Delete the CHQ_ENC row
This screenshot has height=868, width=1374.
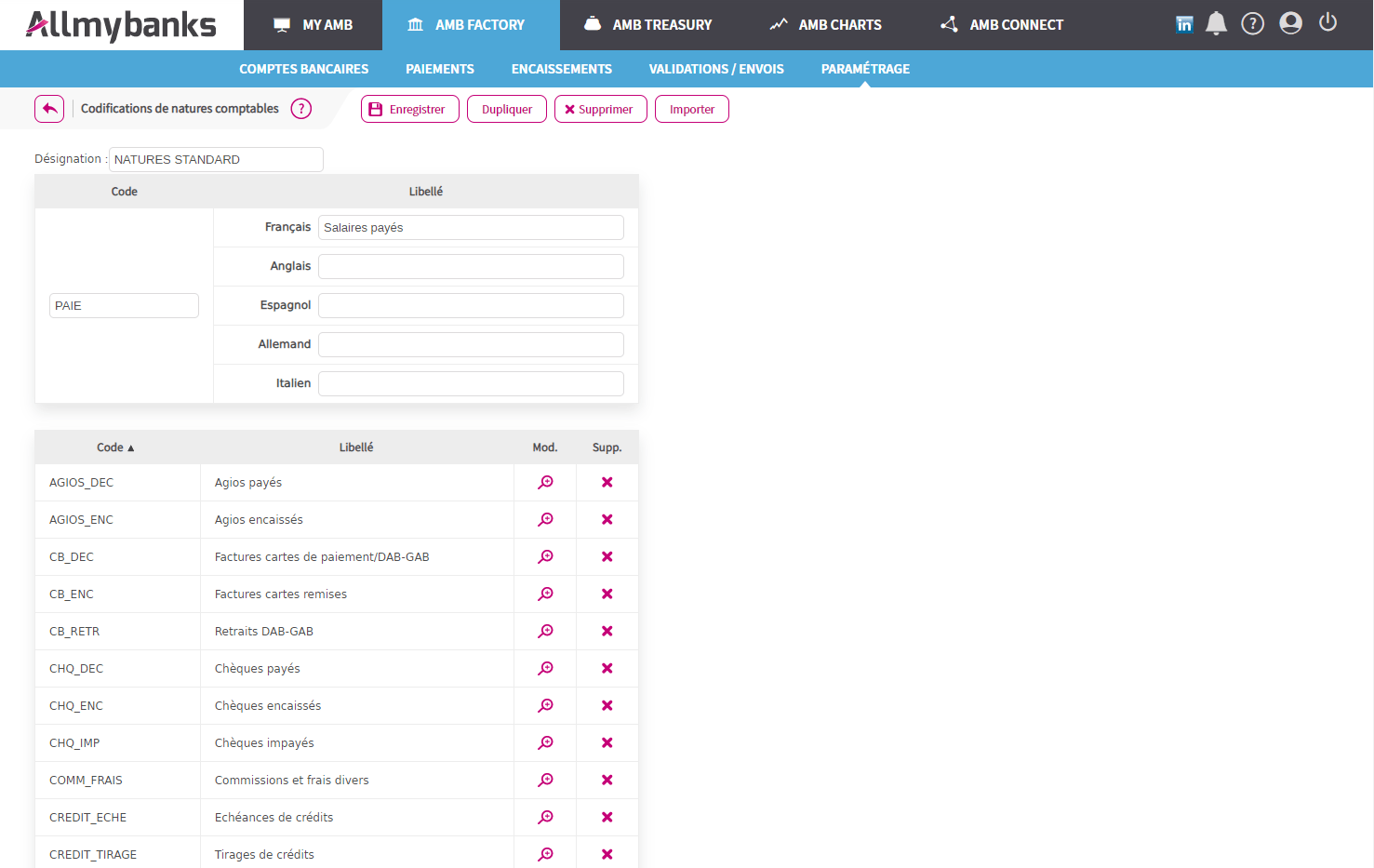click(607, 705)
